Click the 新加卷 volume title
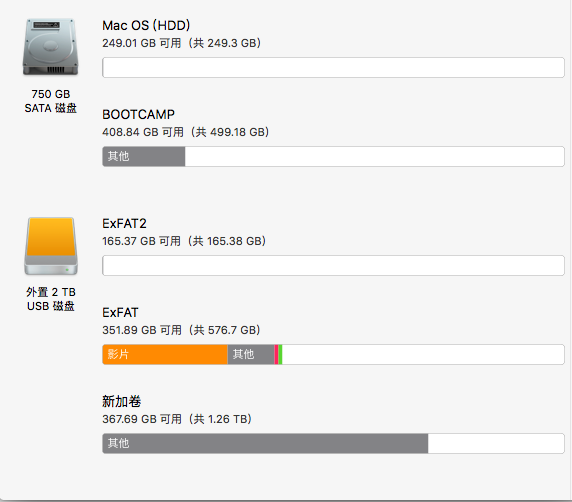 click(121, 401)
